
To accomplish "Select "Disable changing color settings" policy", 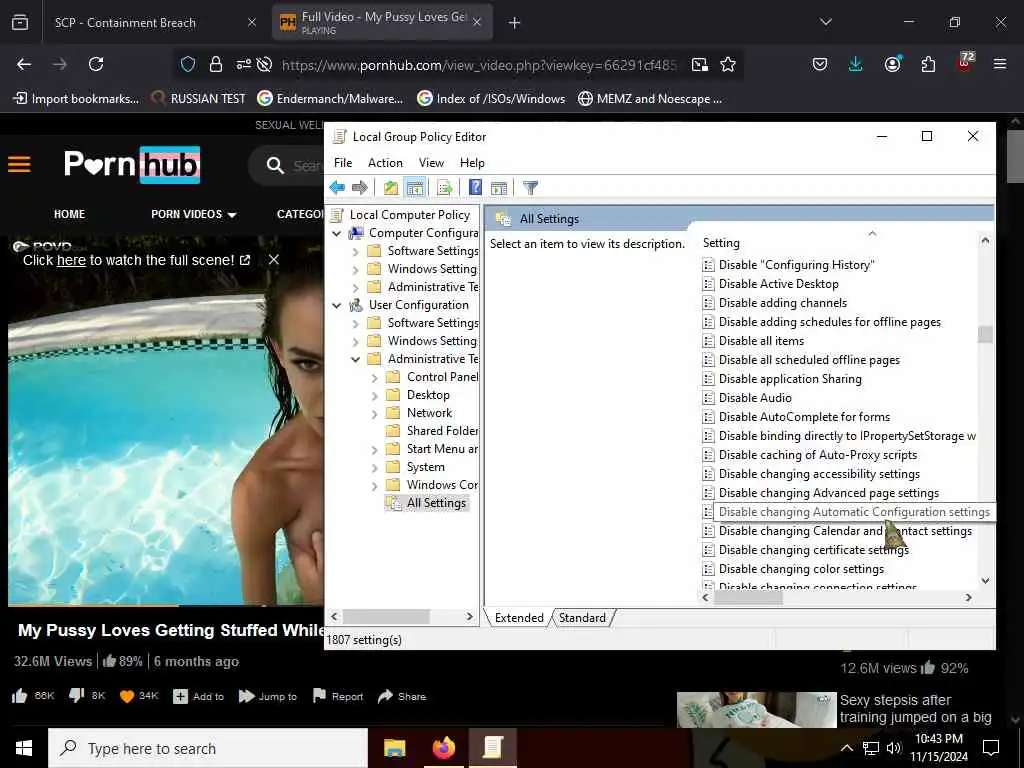I will point(801,569).
